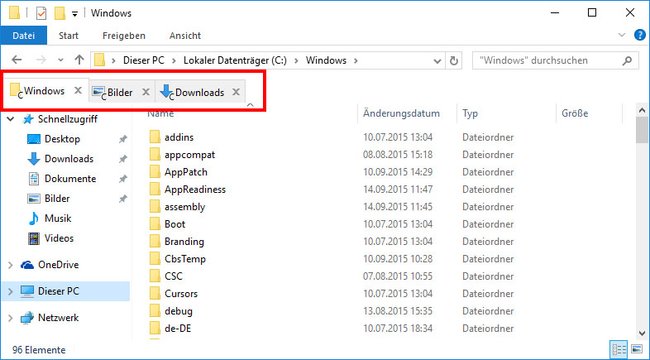Image resolution: width=650 pixels, height=360 pixels.
Task: Switch to large icons view in status bar
Action: tap(636, 350)
